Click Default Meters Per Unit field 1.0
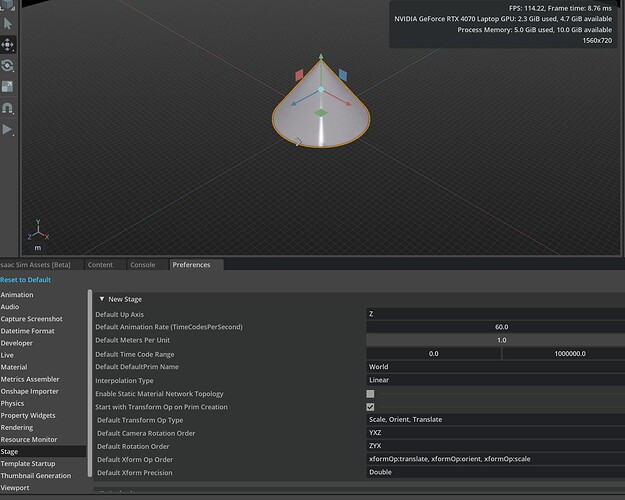 coord(495,340)
